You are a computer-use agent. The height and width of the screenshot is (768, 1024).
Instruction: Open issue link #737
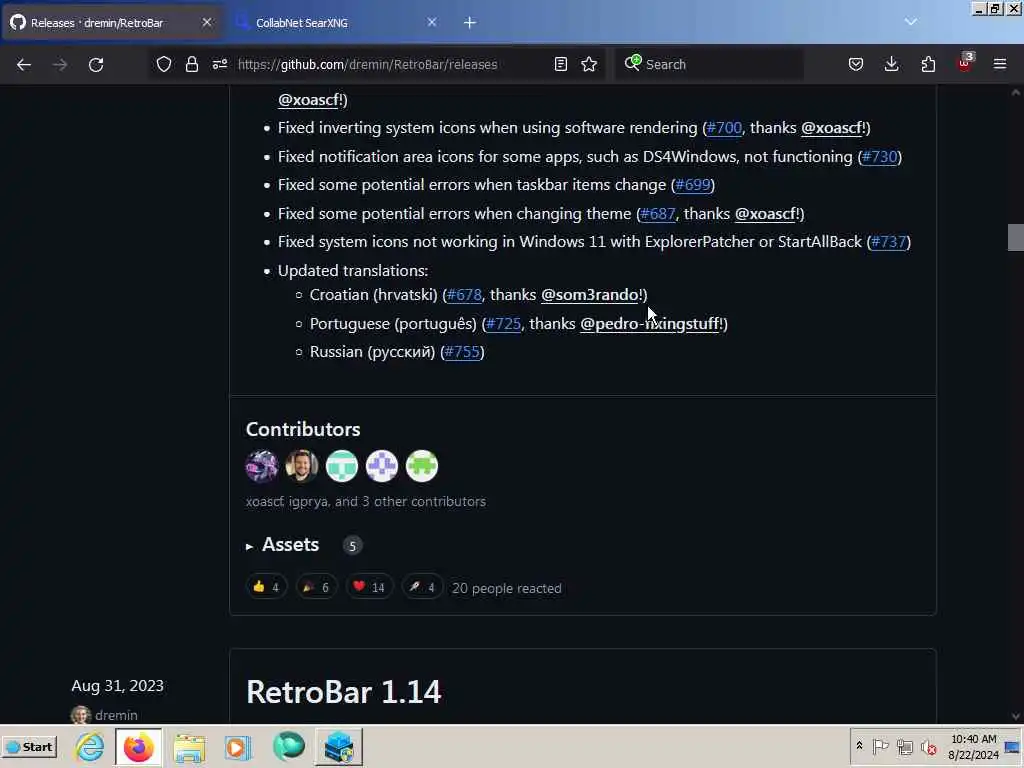(x=889, y=242)
